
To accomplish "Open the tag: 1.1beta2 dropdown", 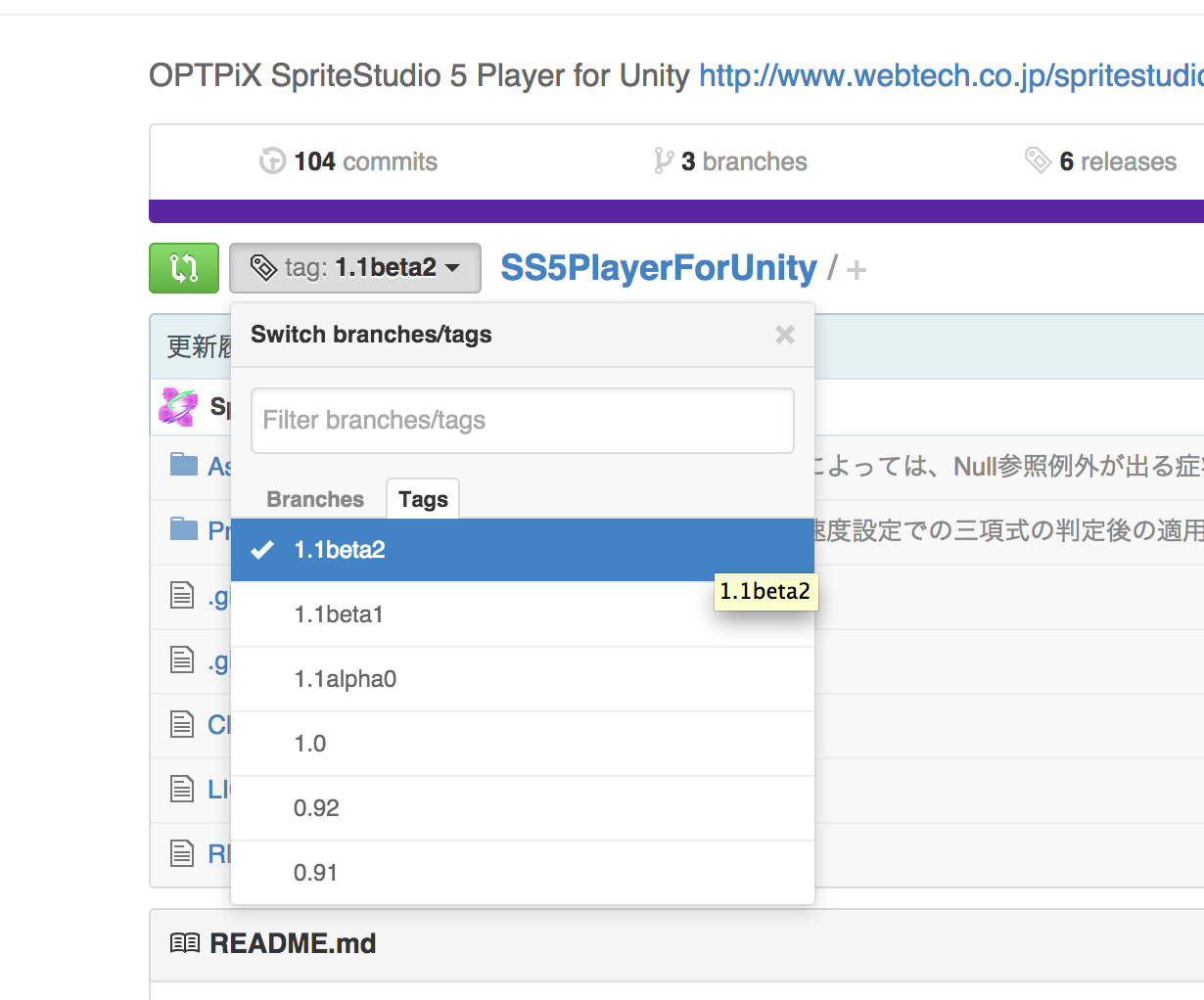I will point(355,268).
